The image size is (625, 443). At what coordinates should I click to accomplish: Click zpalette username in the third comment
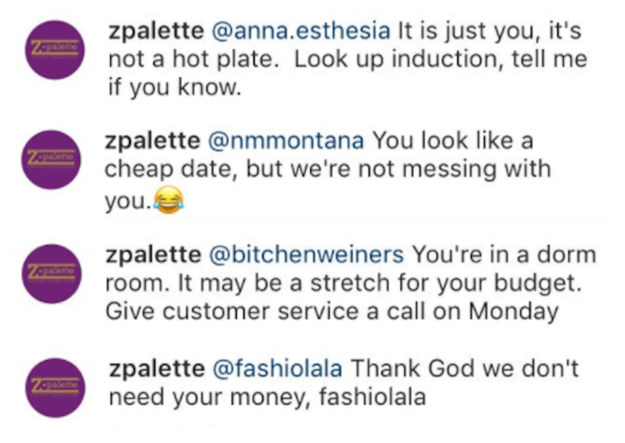pyautogui.click(x=153, y=256)
